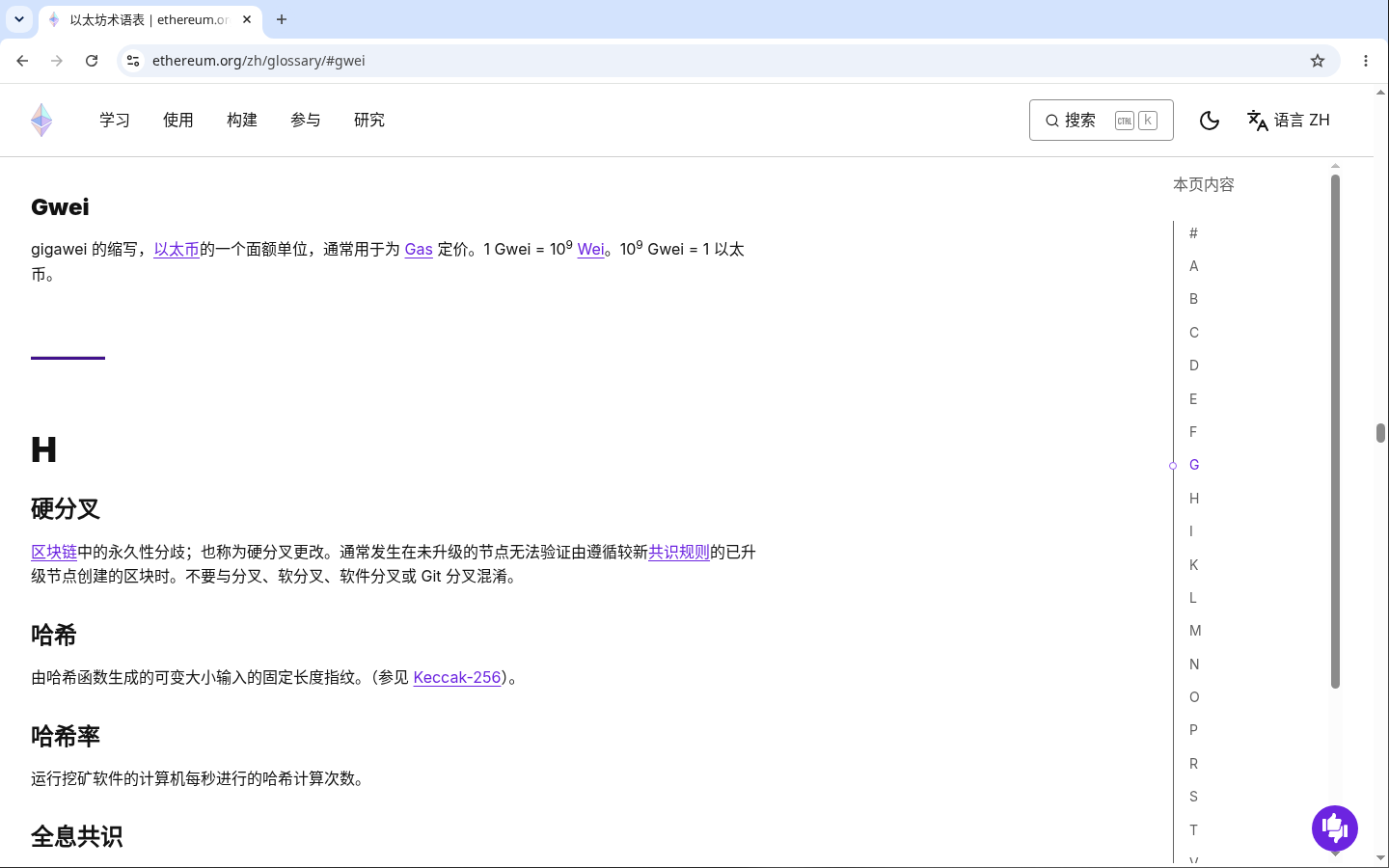The width and height of the screenshot is (1389, 868).
Task: Follow the Gas link
Action: pyautogui.click(x=419, y=250)
